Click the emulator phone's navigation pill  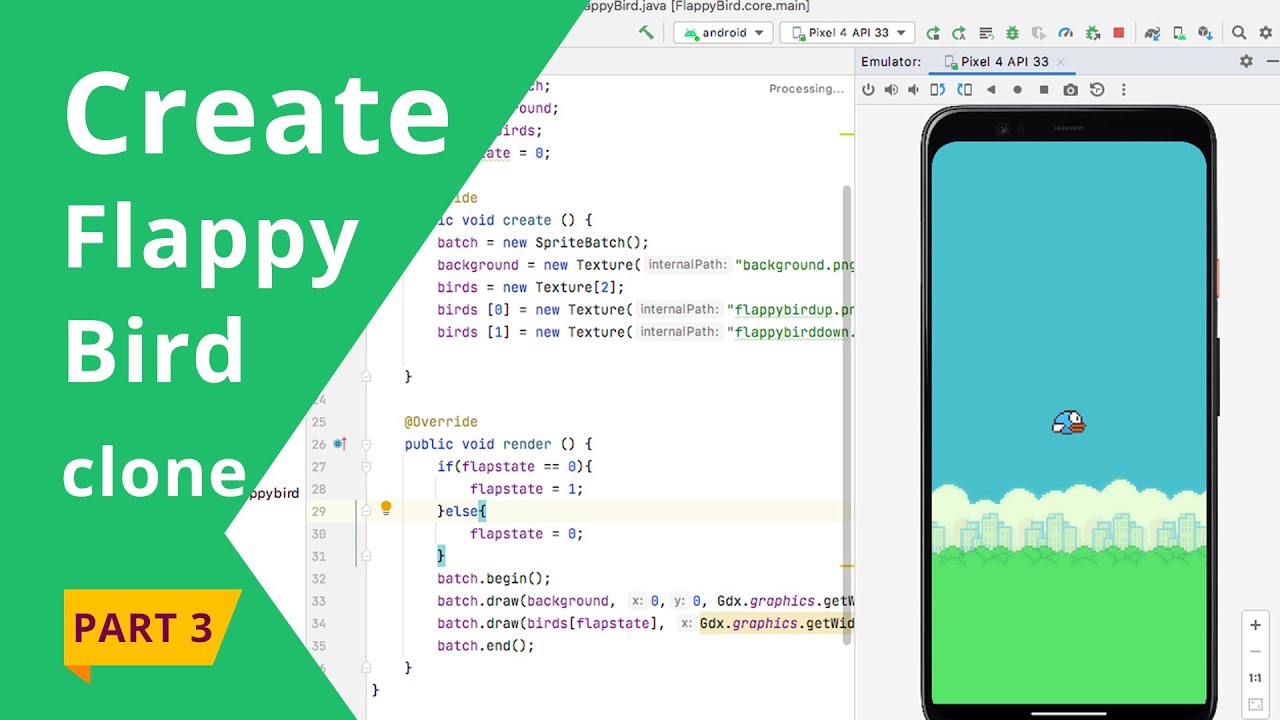point(1068,714)
